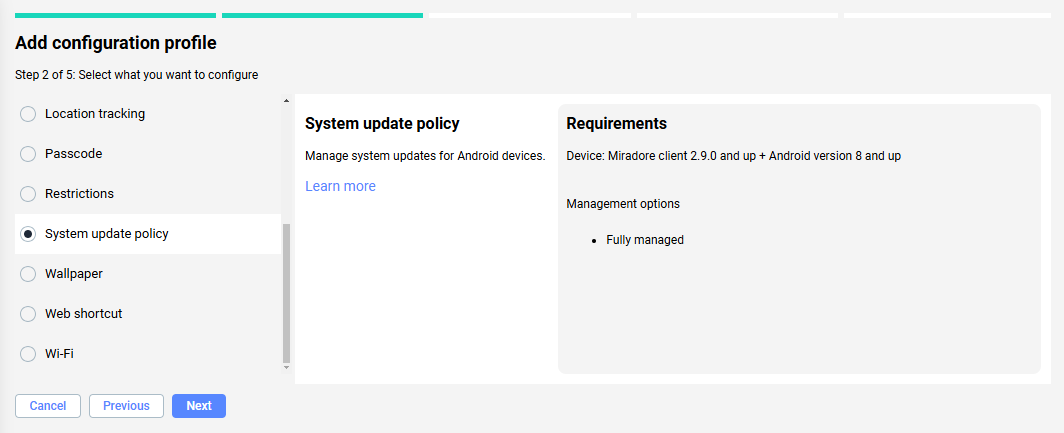1064x433 pixels.
Task: Select the System update policy radio button
Action: [x=28, y=234]
